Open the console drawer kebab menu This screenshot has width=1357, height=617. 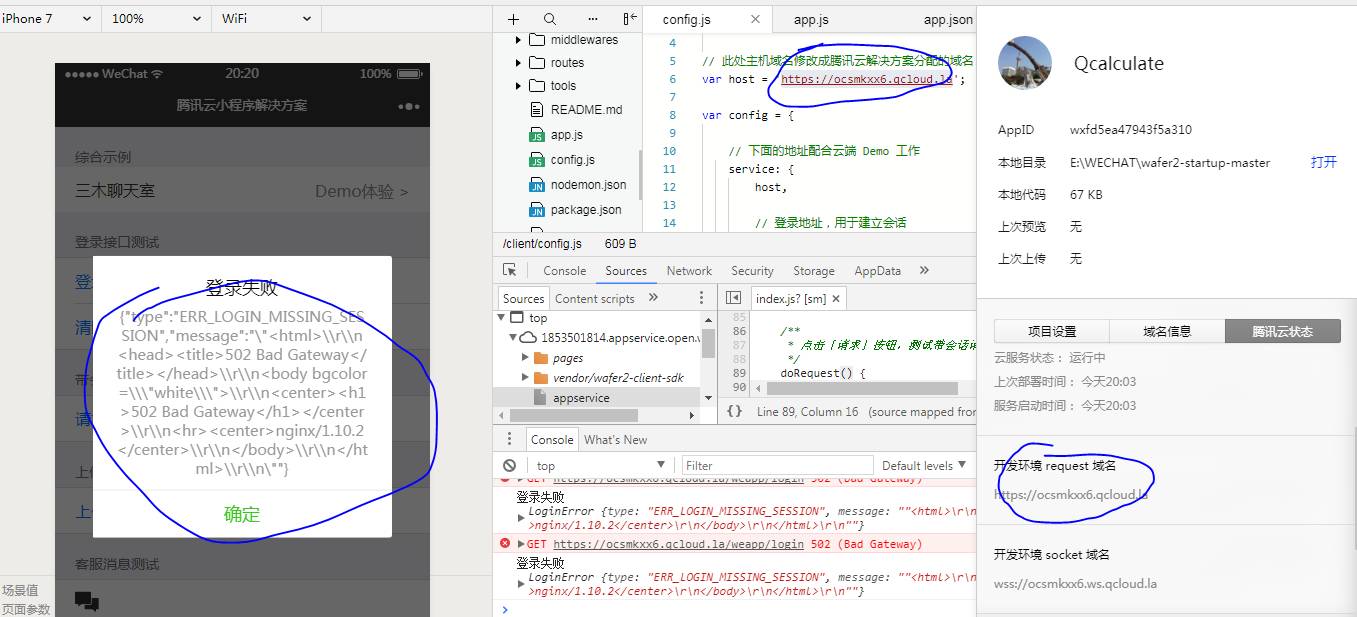(x=510, y=439)
